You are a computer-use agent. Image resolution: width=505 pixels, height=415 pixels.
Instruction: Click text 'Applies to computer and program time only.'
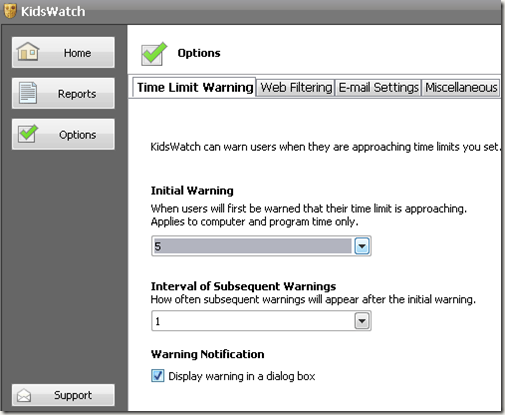coord(255,222)
